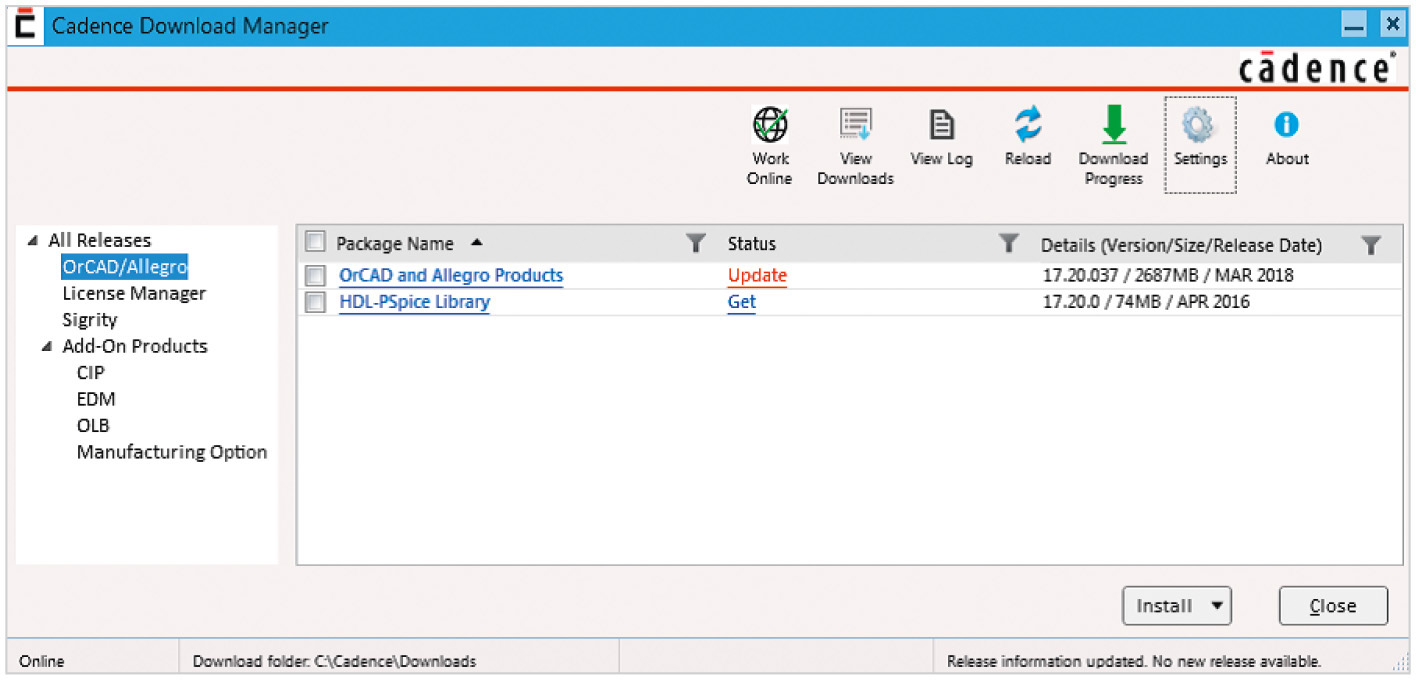The image size is (1416, 682).
Task: Collapse the All Releases tree node
Action: pyautogui.click(x=33, y=241)
